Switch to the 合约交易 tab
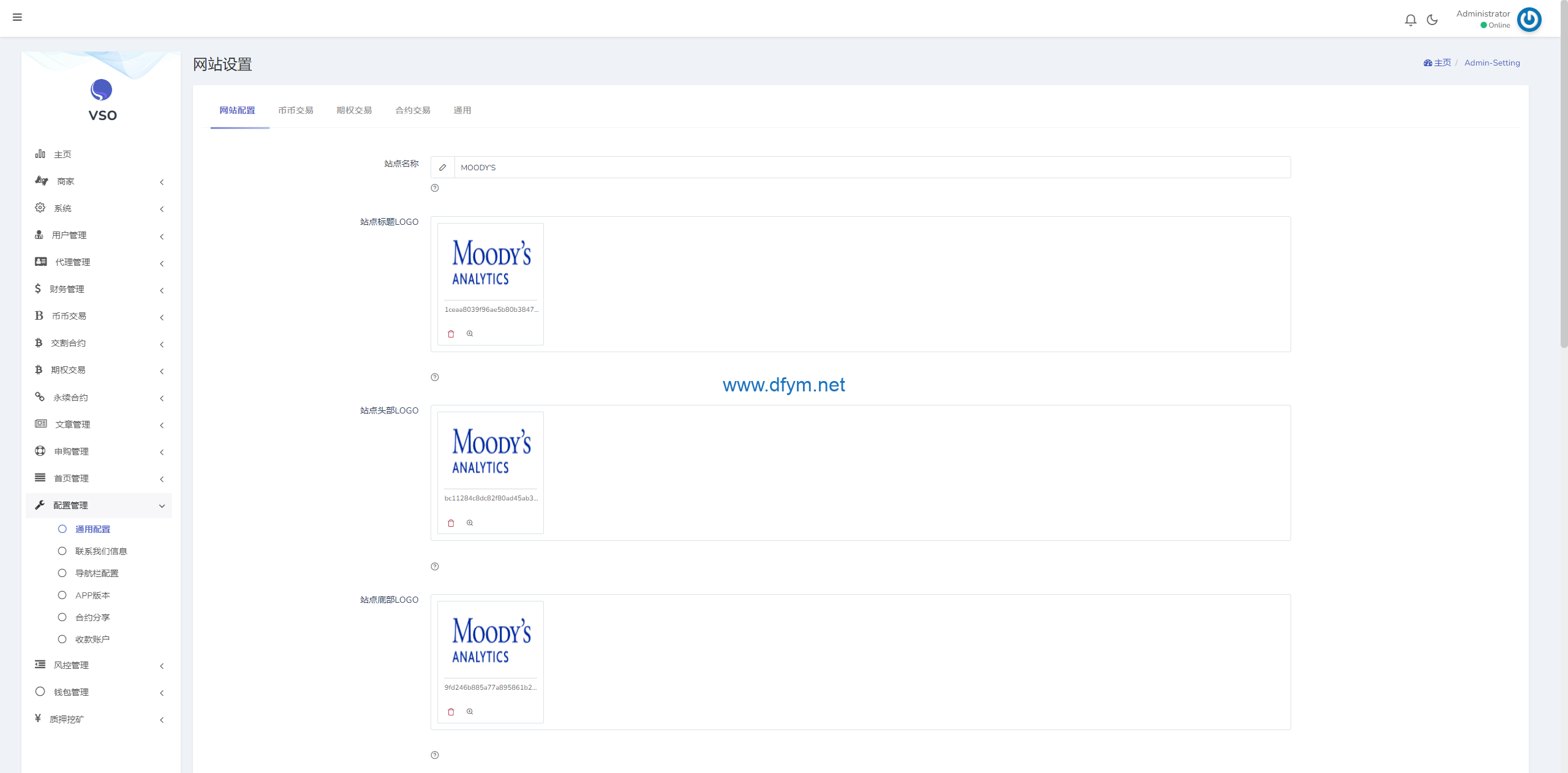The image size is (1568, 773). (413, 110)
